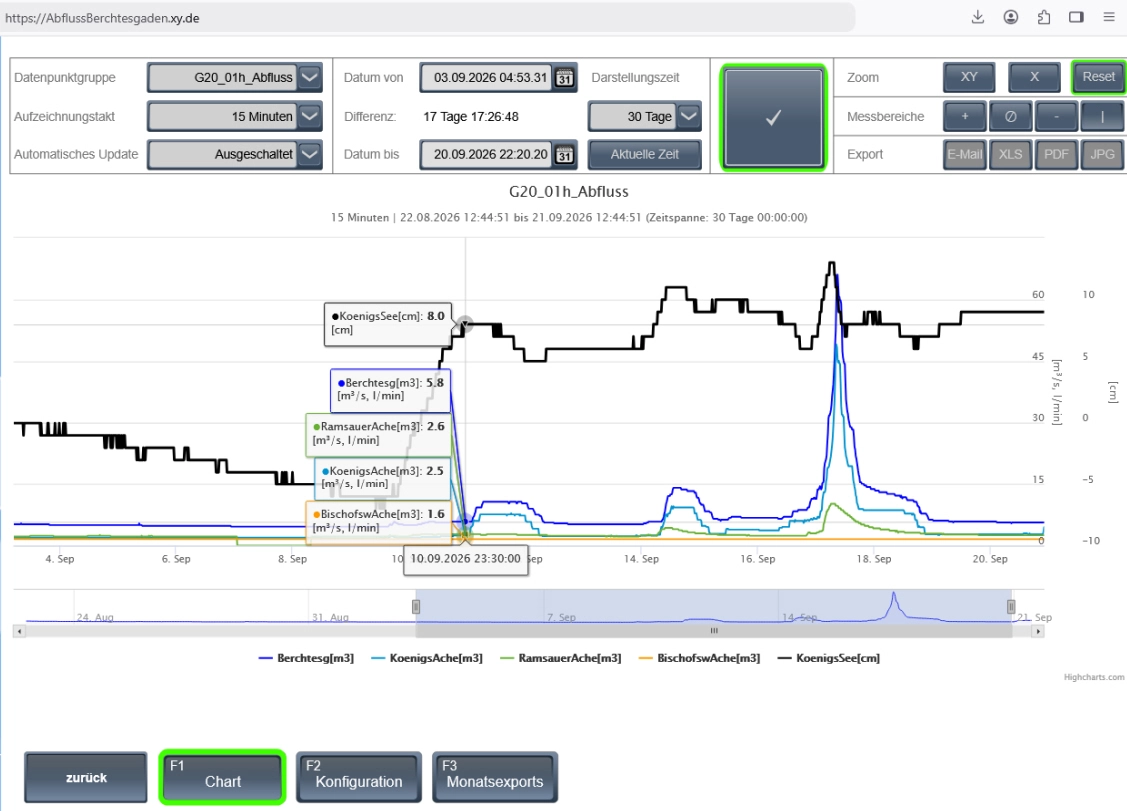This screenshot has height=811, width=1127.
Task: Click the Aktuelle Zeit button
Action: (x=645, y=154)
